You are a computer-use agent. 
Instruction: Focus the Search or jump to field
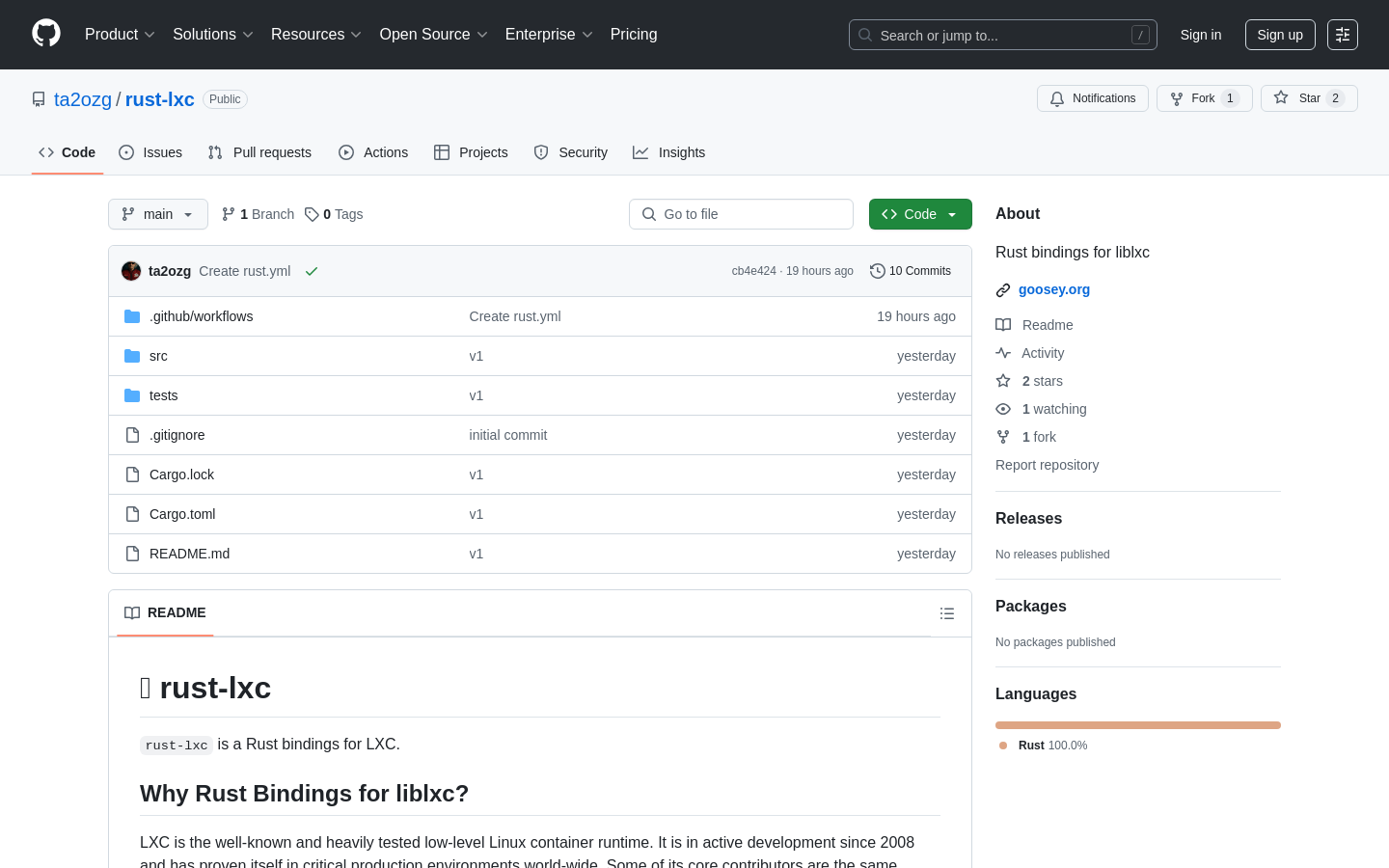click(x=1003, y=35)
